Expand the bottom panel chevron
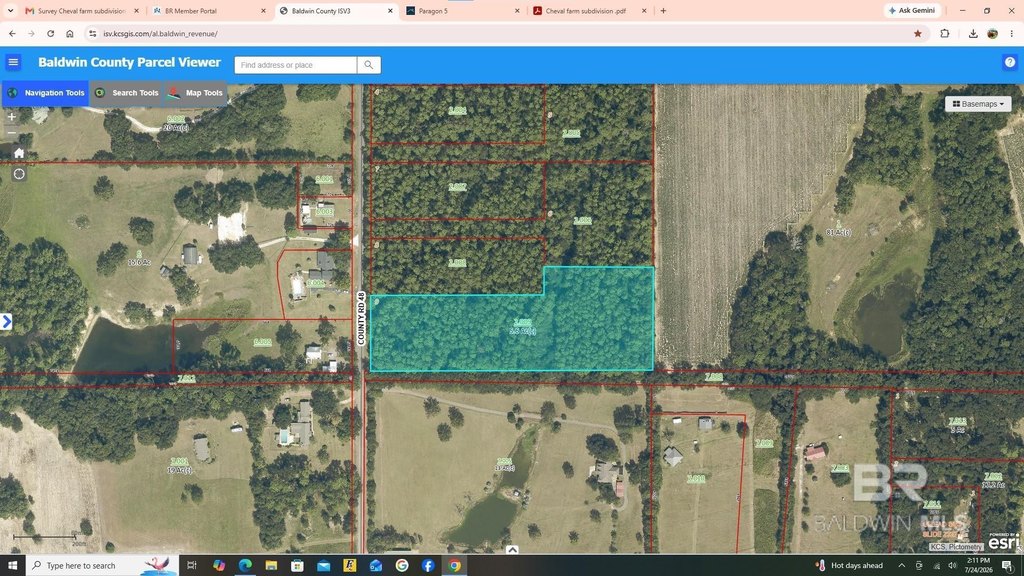Screen dimensions: 1024x576 [512, 550]
